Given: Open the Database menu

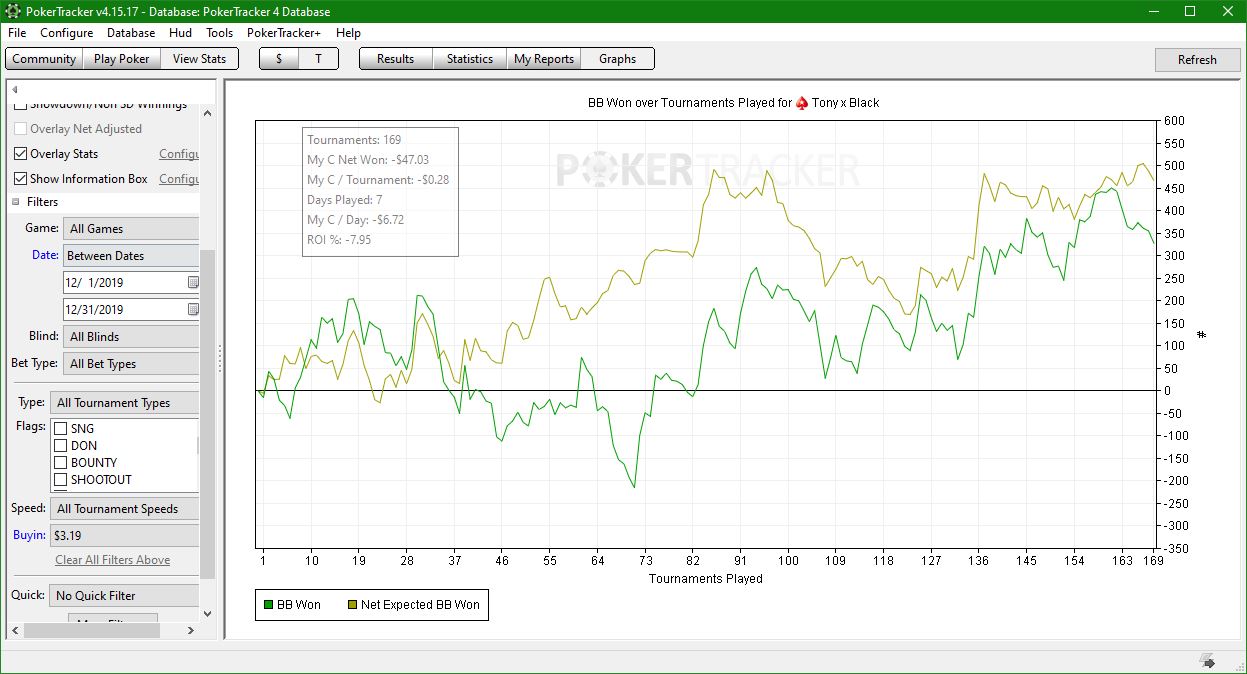Looking at the screenshot, I should coord(131,33).
